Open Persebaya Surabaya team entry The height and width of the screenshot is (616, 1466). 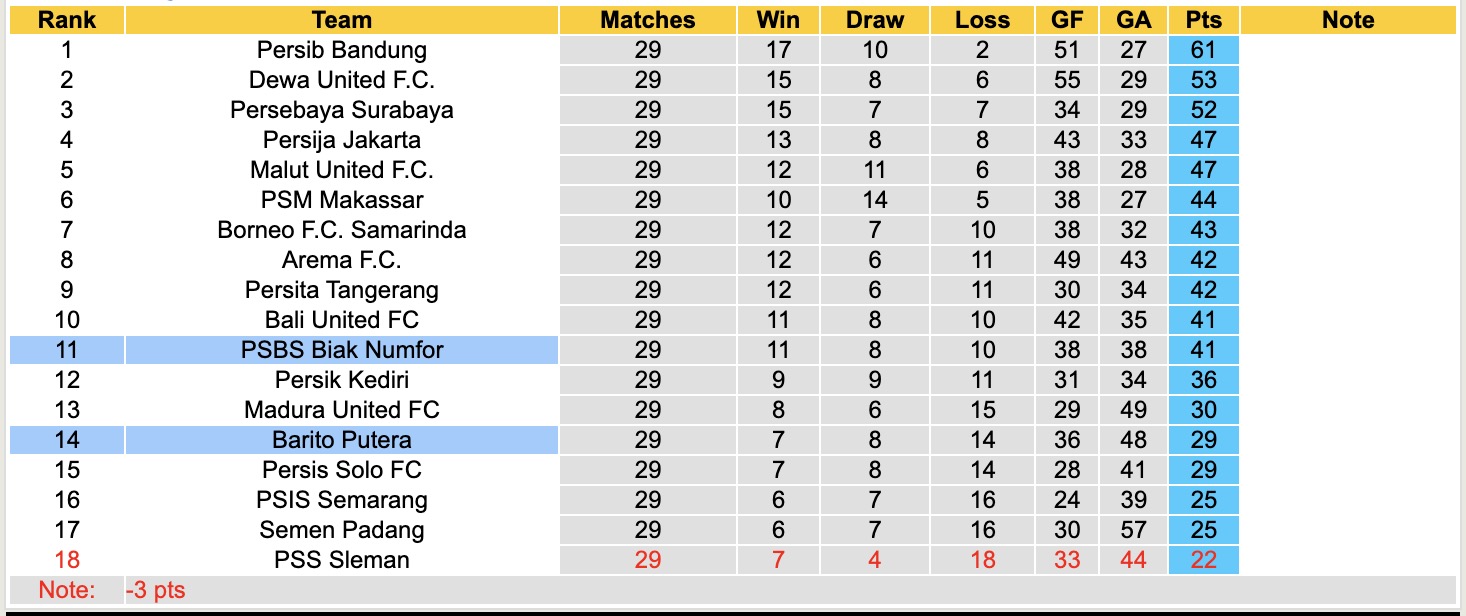coord(342,110)
